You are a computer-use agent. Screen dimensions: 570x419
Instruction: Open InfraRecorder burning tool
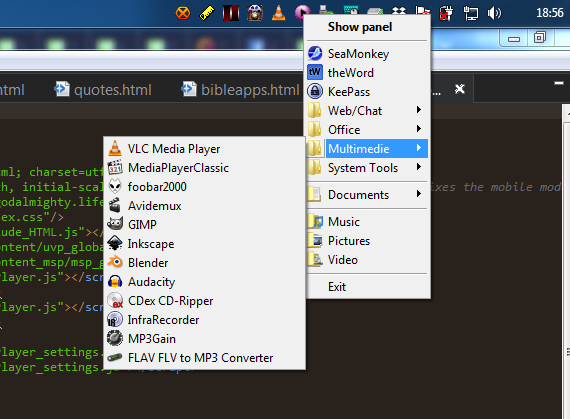pyautogui.click(x=204, y=320)
